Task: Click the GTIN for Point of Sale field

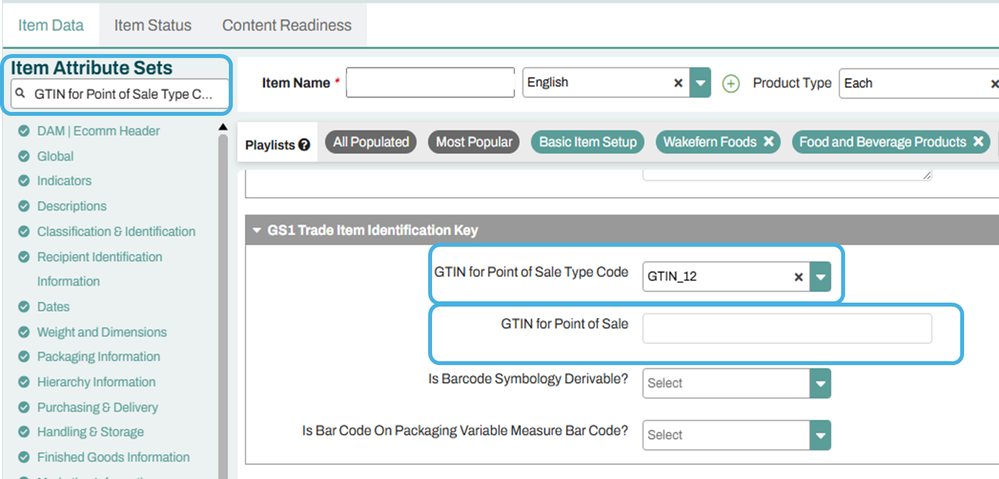Action: pyautogui.click(x=786, y=329)
